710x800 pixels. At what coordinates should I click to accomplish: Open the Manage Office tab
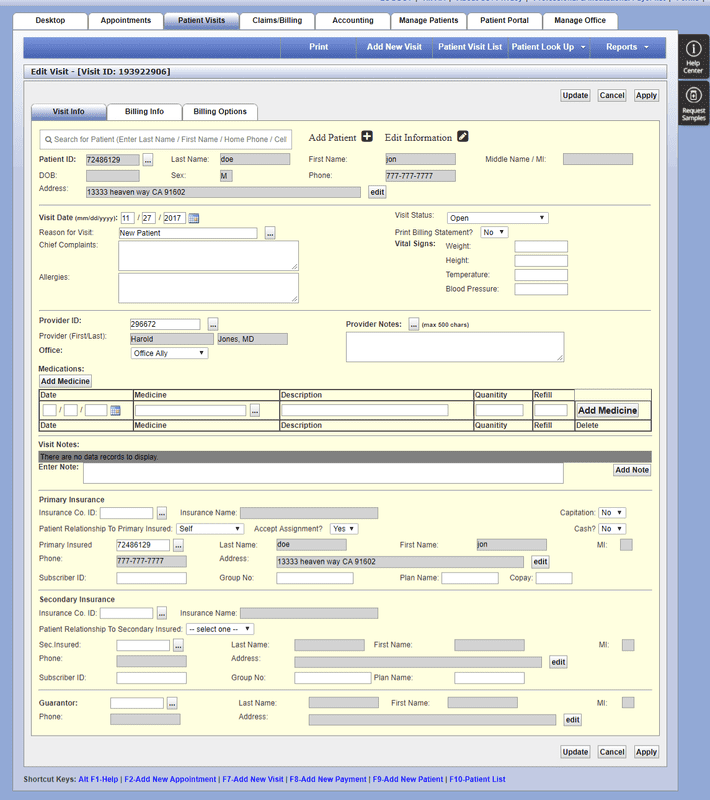pos(580,21)
